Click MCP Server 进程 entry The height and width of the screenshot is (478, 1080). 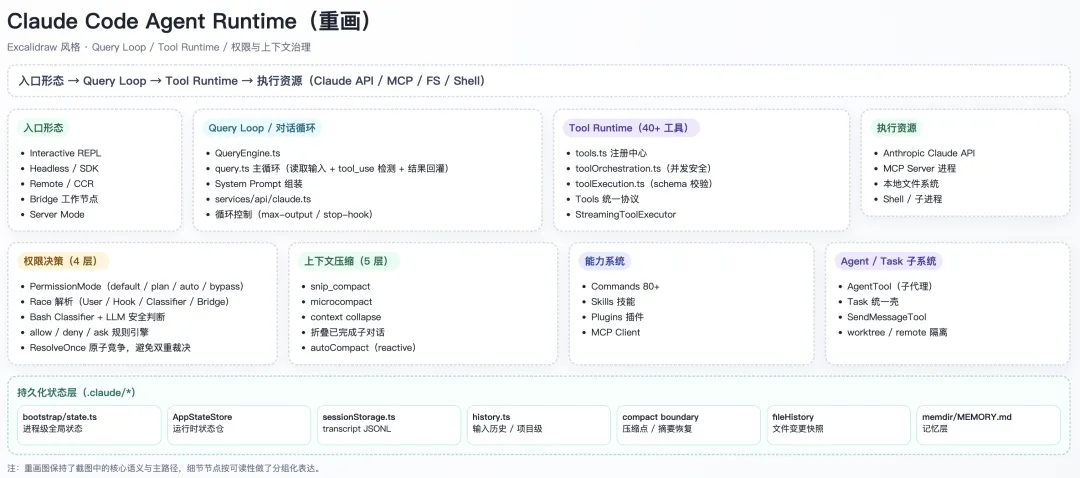point(920,169)
